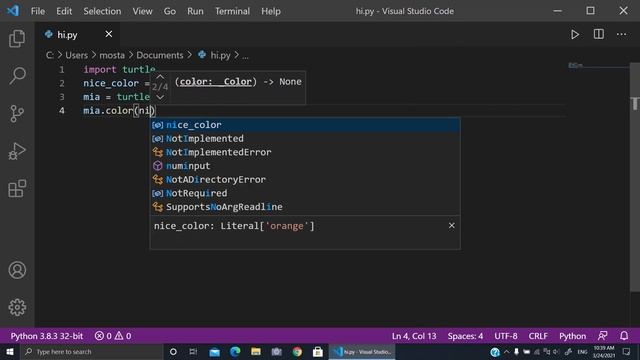Open Task View in taskbar
This screenshot has height=360, width=640.
(193, 352)
